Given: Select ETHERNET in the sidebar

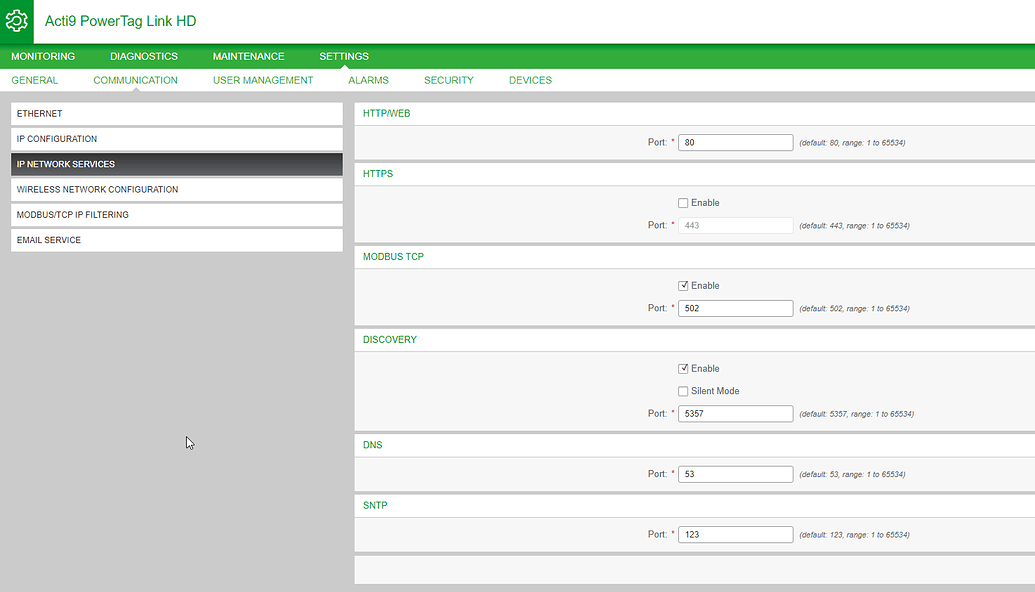Looking at the screenshot, I should pyautogui.click(x=176, y=113).
